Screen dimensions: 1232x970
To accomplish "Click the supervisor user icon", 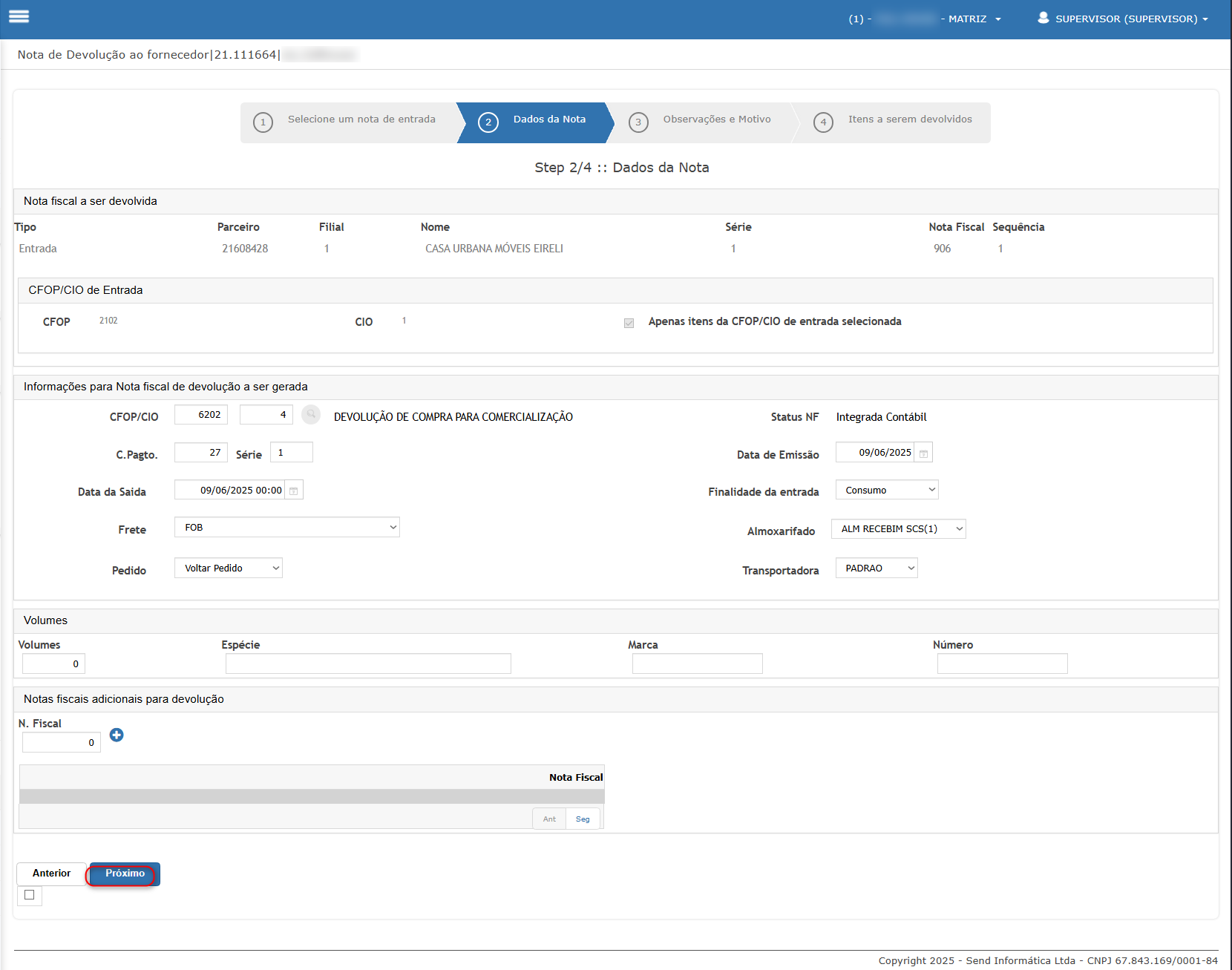I will [1043, 18].
